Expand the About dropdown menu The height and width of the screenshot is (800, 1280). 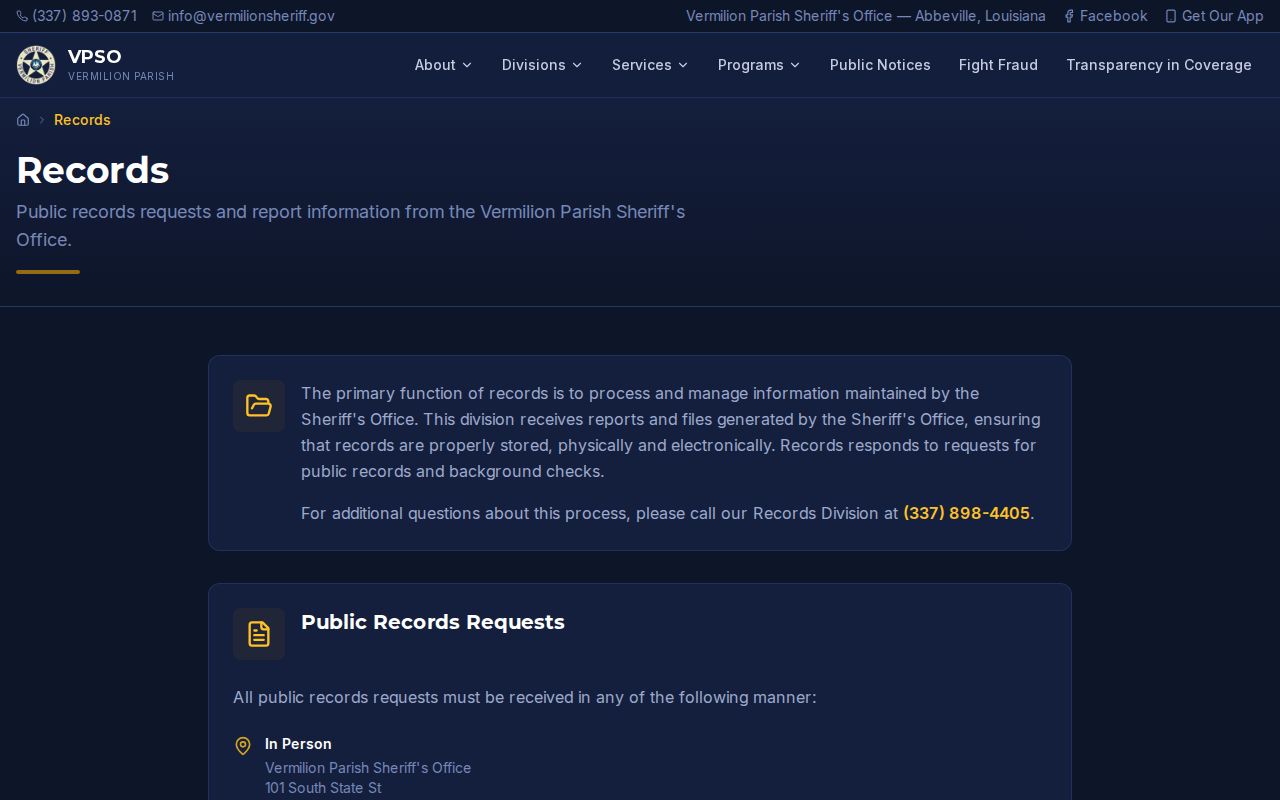coord(443,65)
